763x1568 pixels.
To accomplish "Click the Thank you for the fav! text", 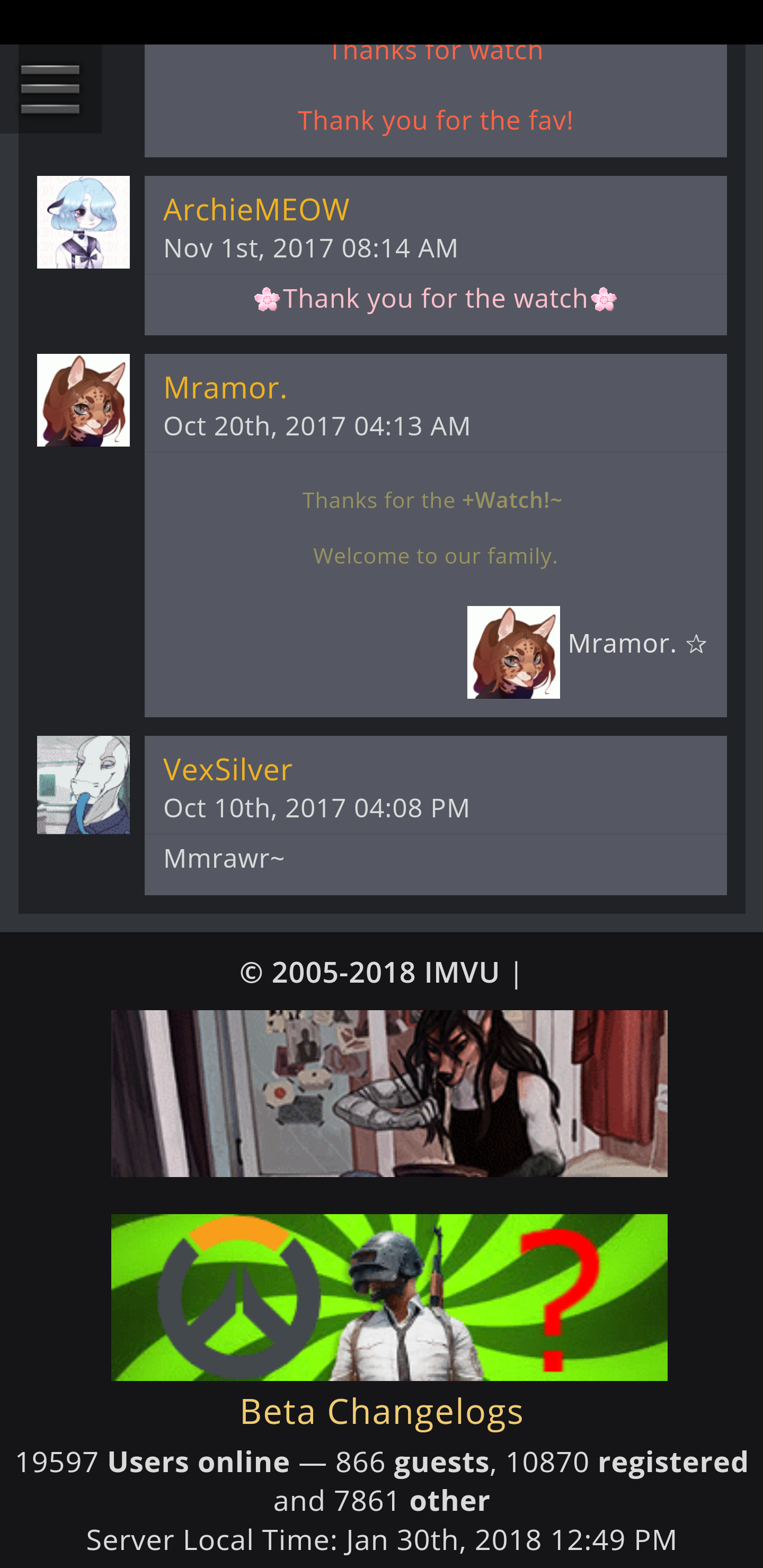I will 436,121.
